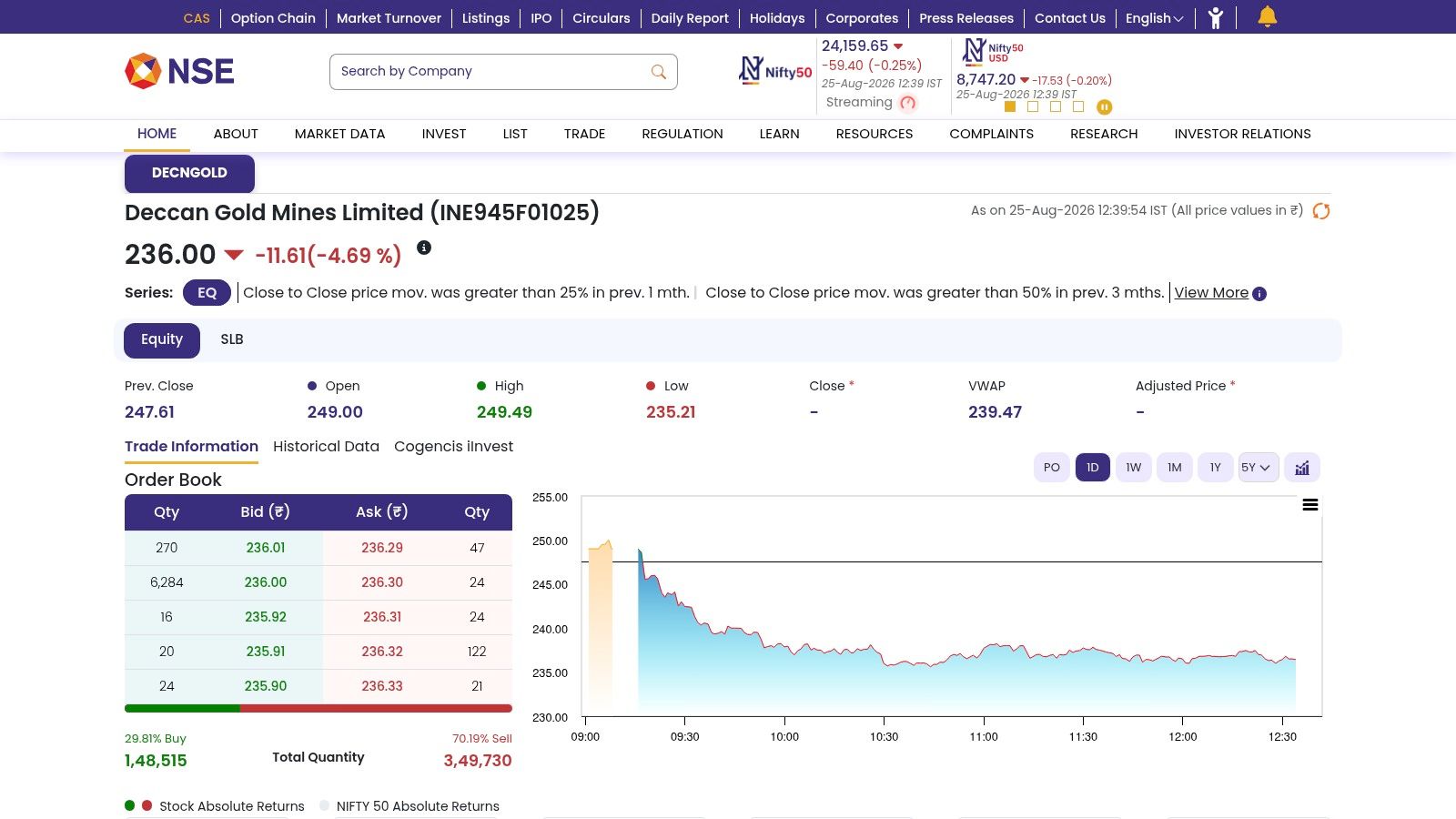
Task: Click the EQ series button
Action: (207, 293)
